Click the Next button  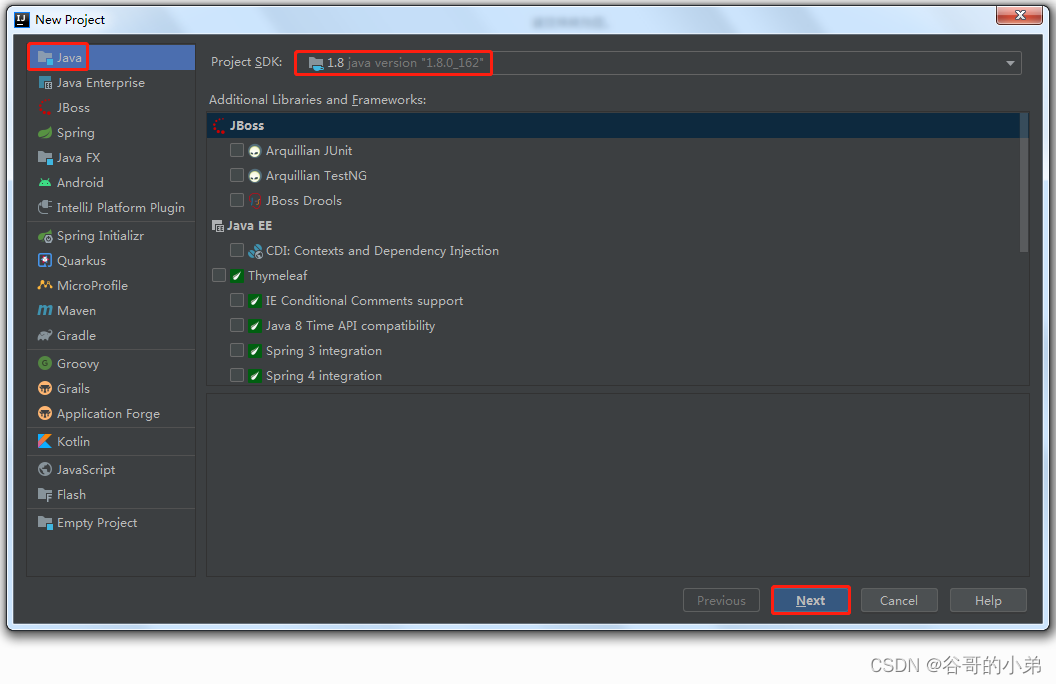[810, 601]
